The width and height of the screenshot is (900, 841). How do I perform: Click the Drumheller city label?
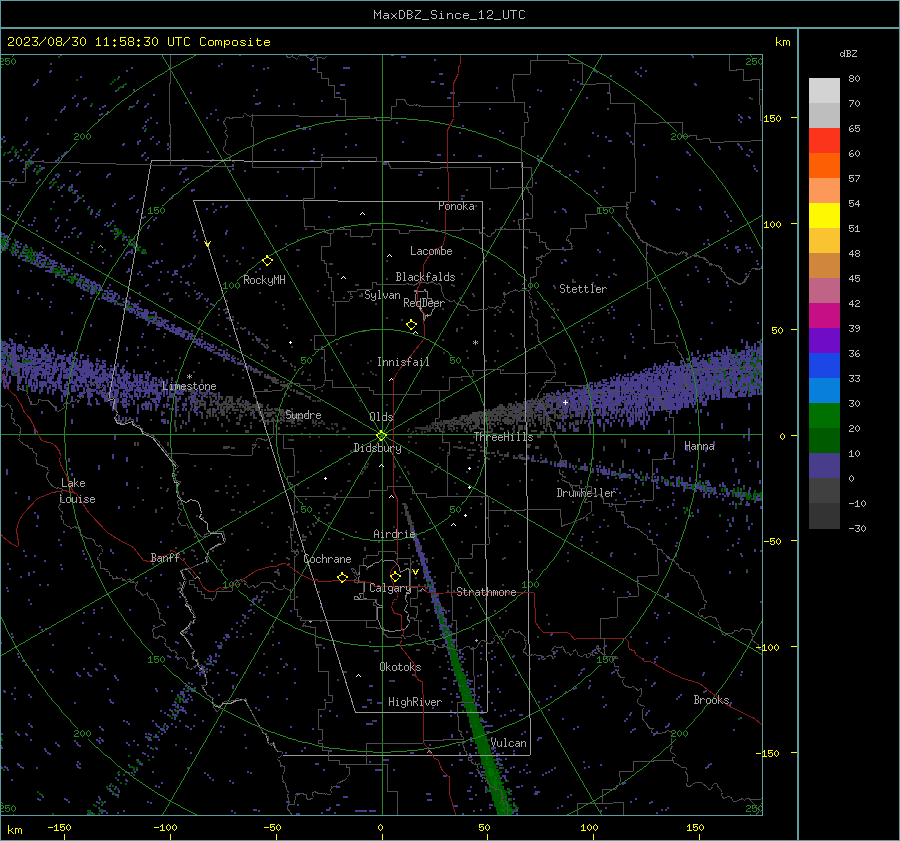[586, 493]
